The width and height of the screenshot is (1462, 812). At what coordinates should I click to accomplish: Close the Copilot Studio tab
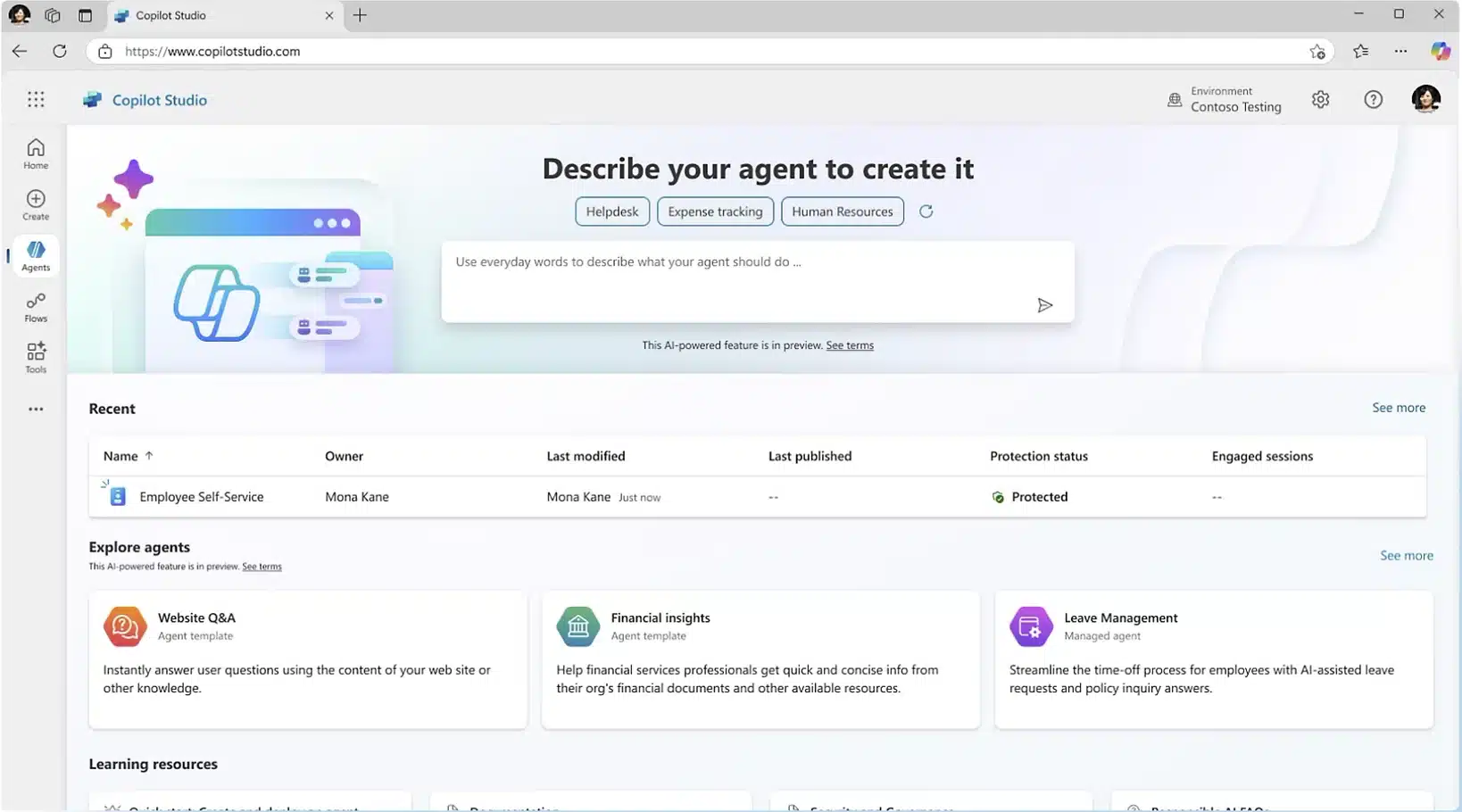(x=329, y=15)
